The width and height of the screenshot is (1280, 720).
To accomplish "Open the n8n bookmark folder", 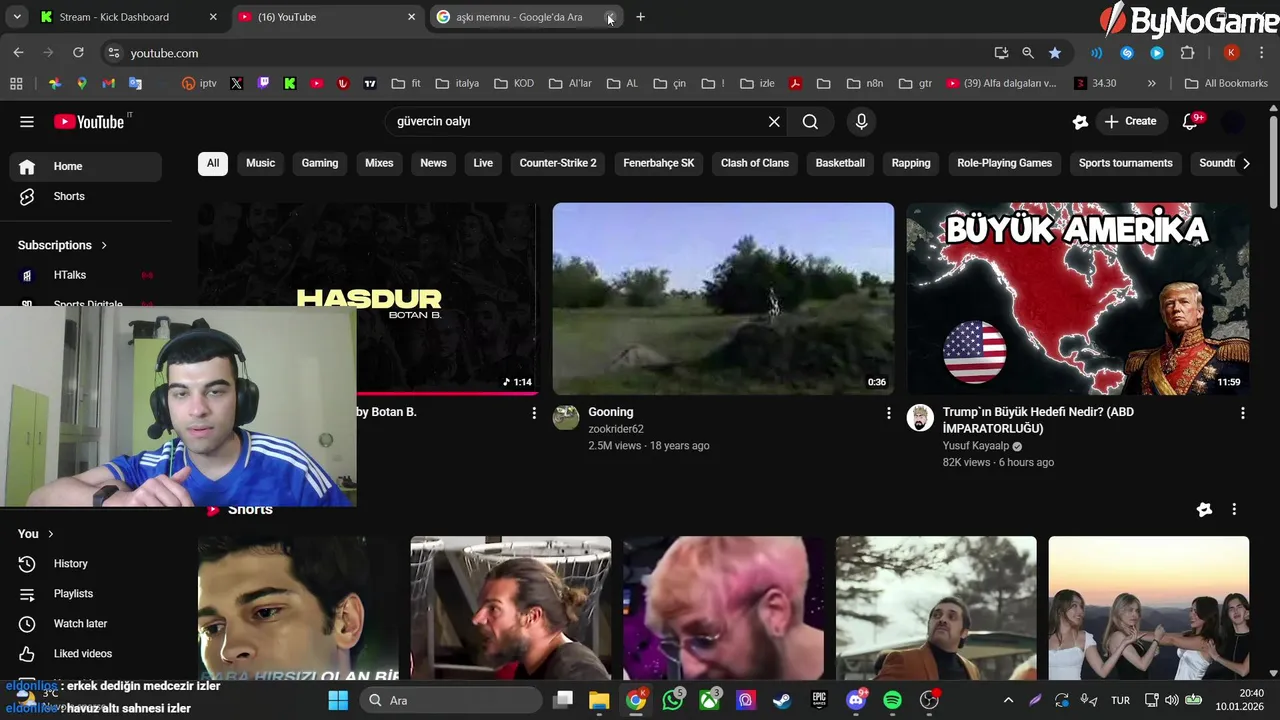I will (864, 84).
